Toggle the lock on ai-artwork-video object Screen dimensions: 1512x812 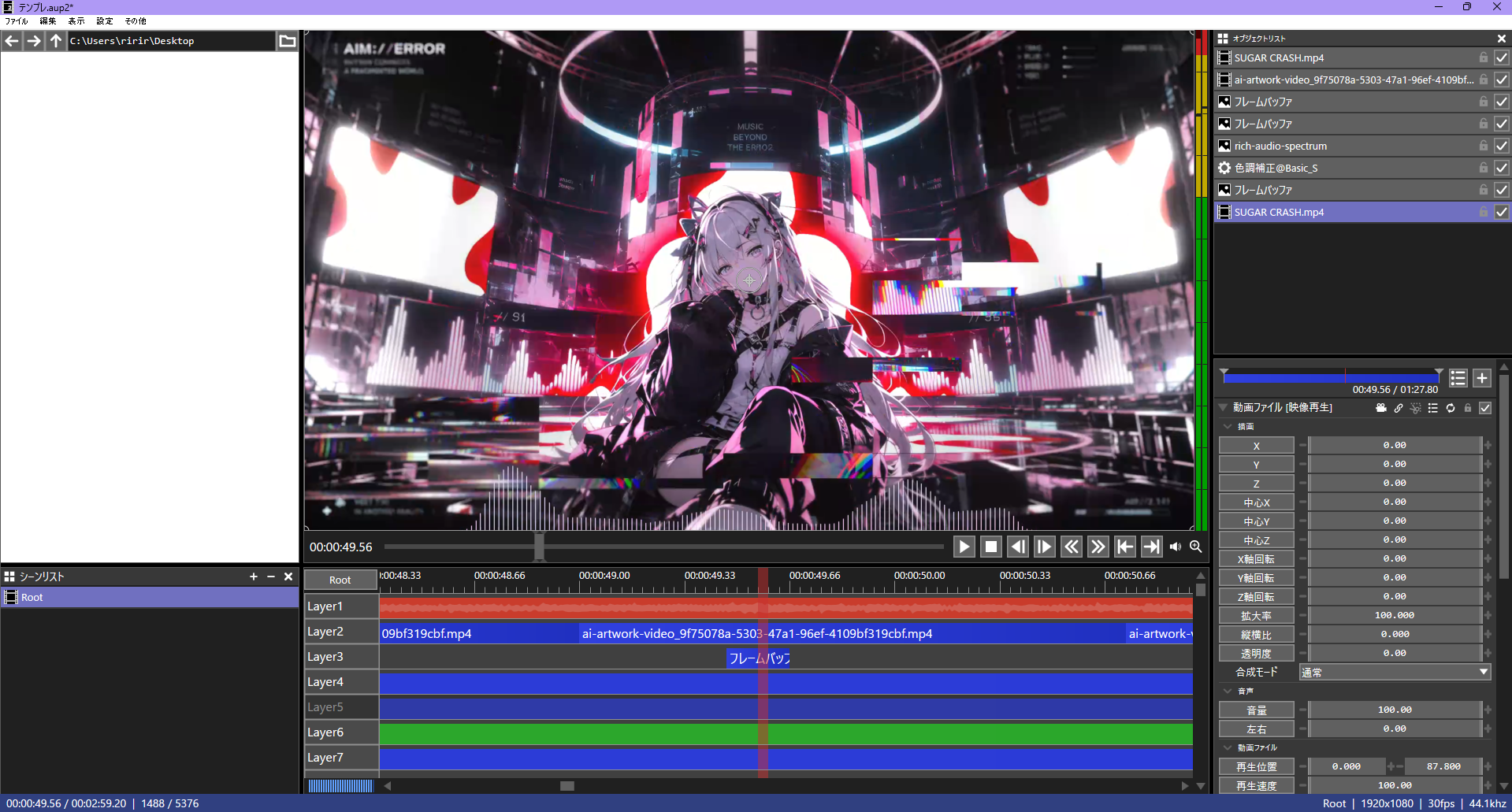(1484, 80)
